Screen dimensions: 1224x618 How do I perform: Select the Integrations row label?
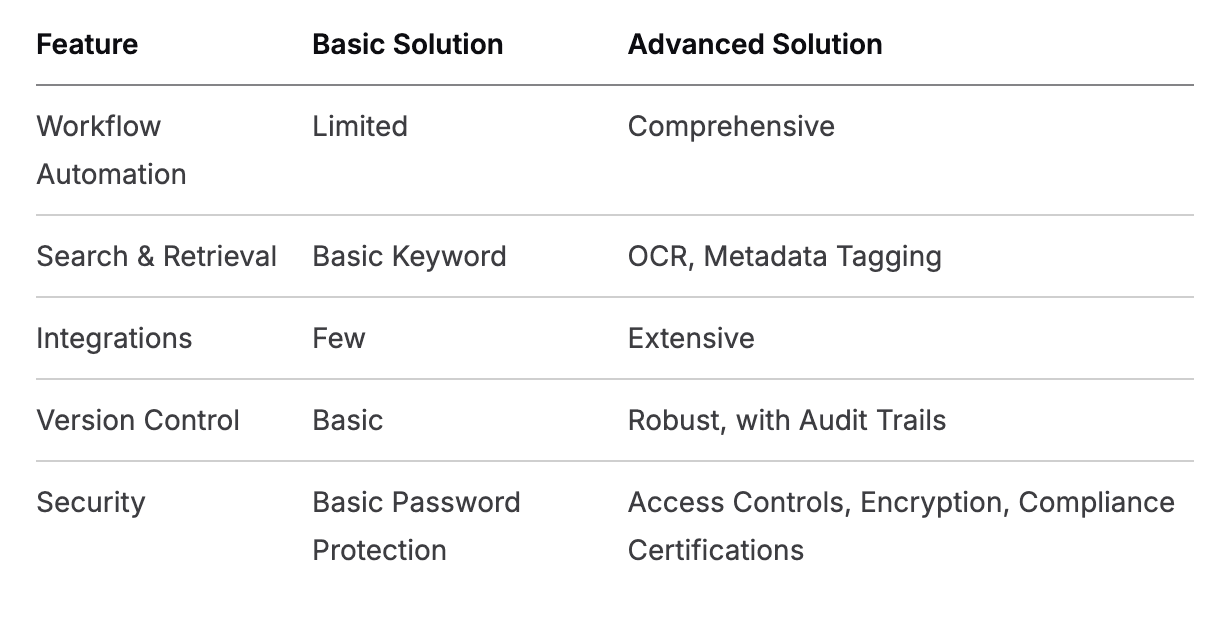tap(114, 338)
